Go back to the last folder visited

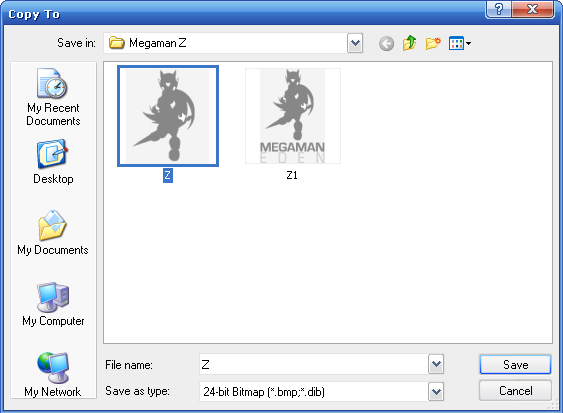point(386,44)
